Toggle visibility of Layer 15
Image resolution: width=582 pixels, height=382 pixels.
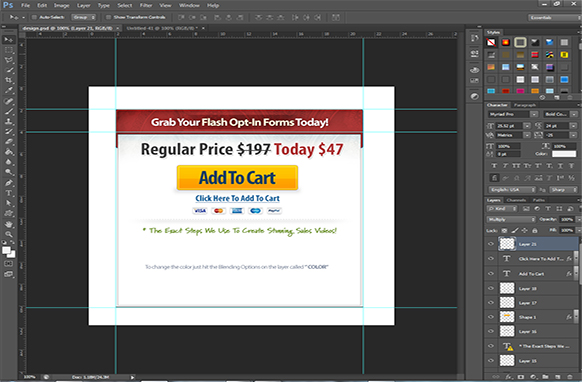point(491,360)
